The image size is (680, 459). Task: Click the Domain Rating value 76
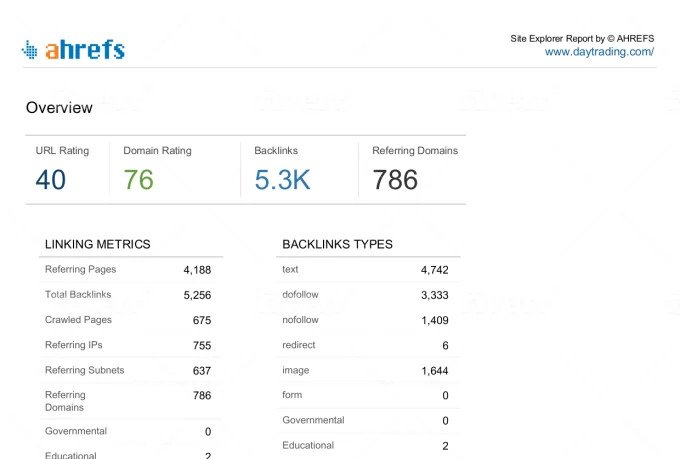click(139, 180)
